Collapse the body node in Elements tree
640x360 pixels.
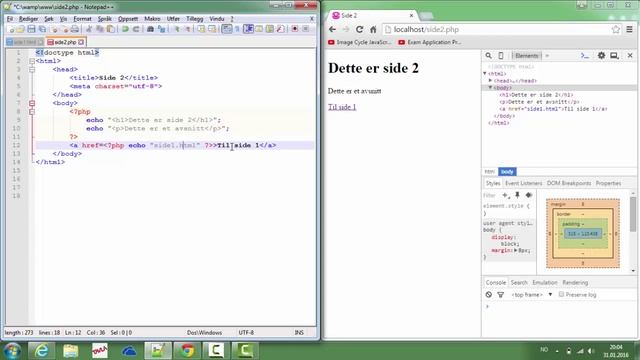(490, 88)
